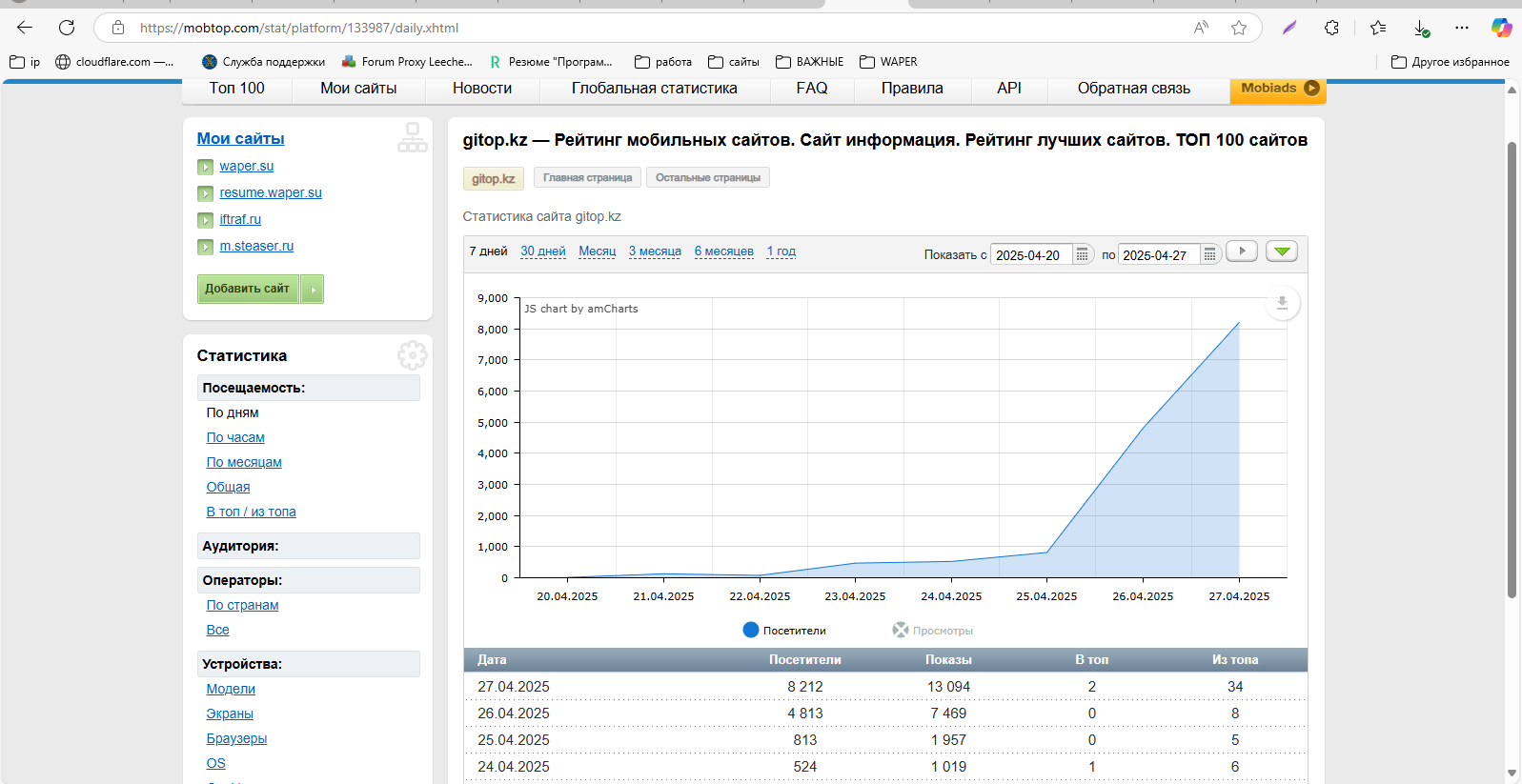Screen dimensions: 1522x784
Task: Click green arrow icon next to waper.su
Action: click(205, 167)
